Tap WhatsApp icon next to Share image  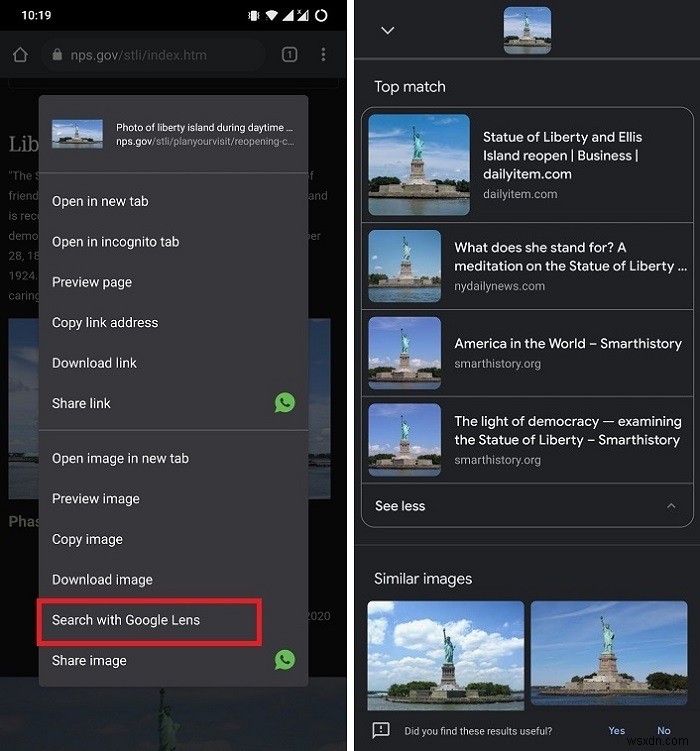click(x=284, y=660)
